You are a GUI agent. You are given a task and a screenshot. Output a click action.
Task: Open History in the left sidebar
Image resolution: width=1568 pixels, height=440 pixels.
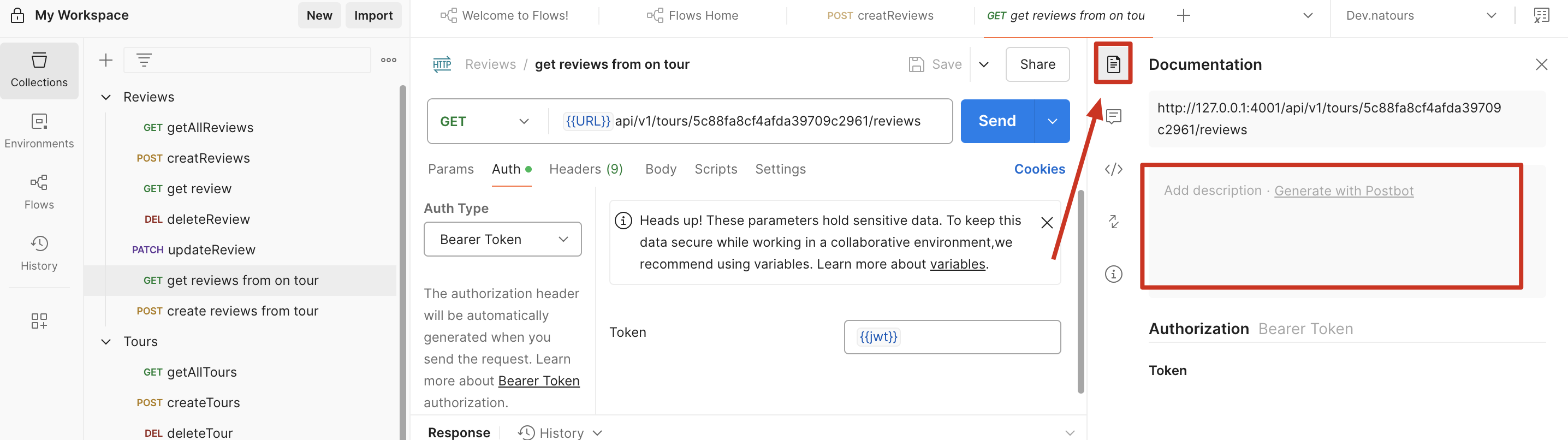[x=39, y=253]
